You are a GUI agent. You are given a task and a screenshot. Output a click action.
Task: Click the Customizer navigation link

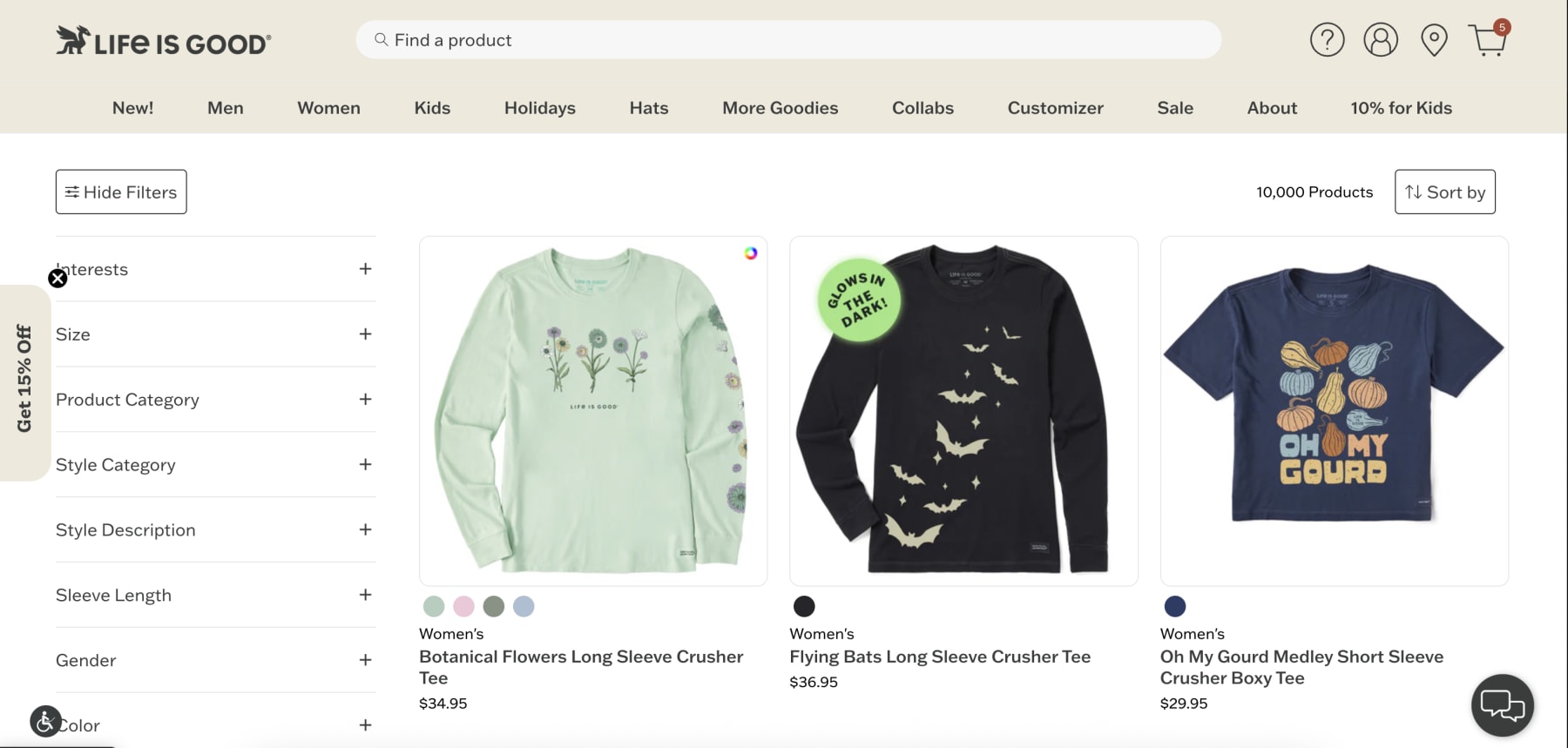coord(1055,108)
